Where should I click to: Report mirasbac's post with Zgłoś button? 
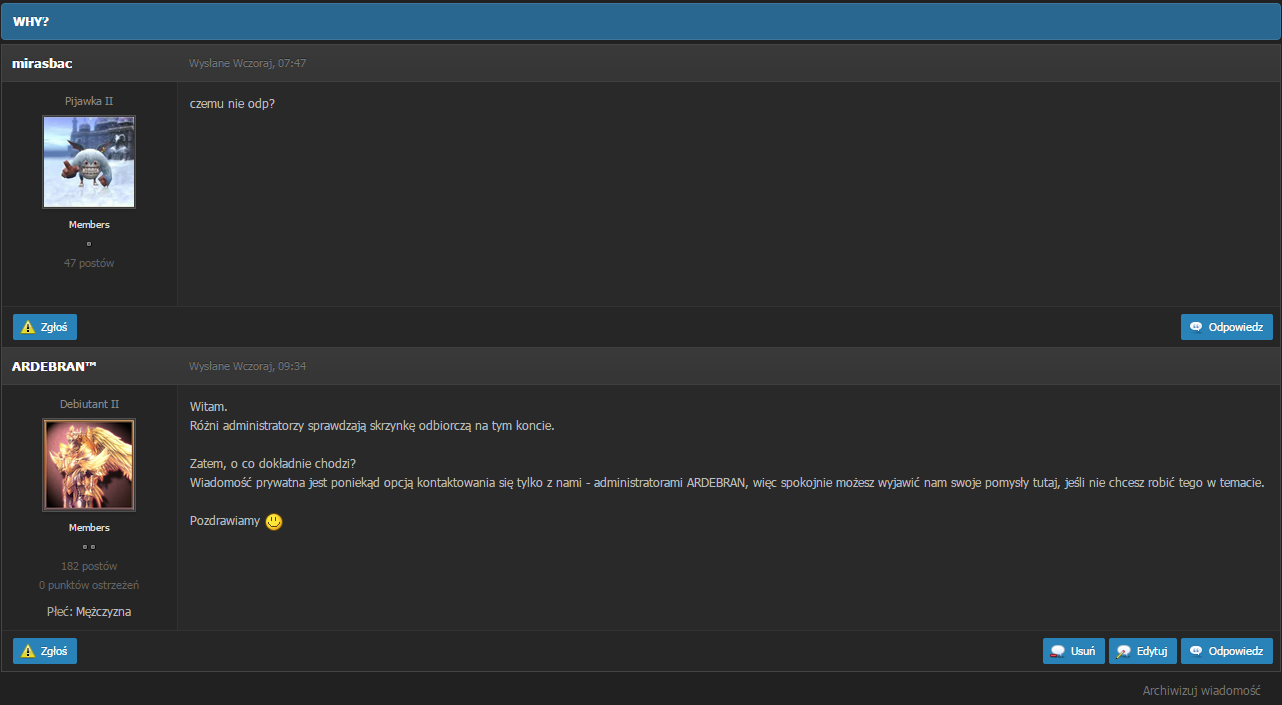pos(45,327)
